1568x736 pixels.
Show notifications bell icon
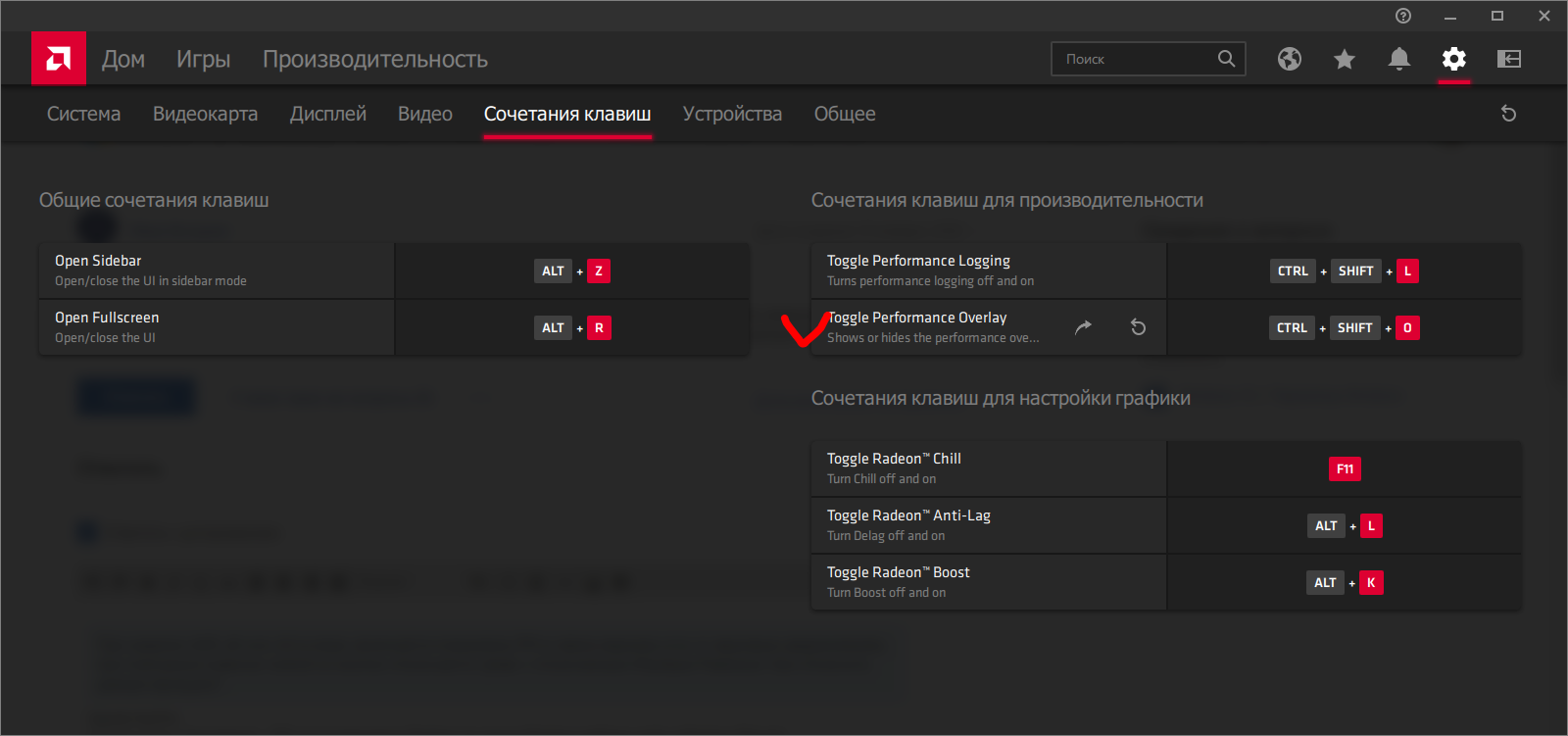pos(1399,59)
